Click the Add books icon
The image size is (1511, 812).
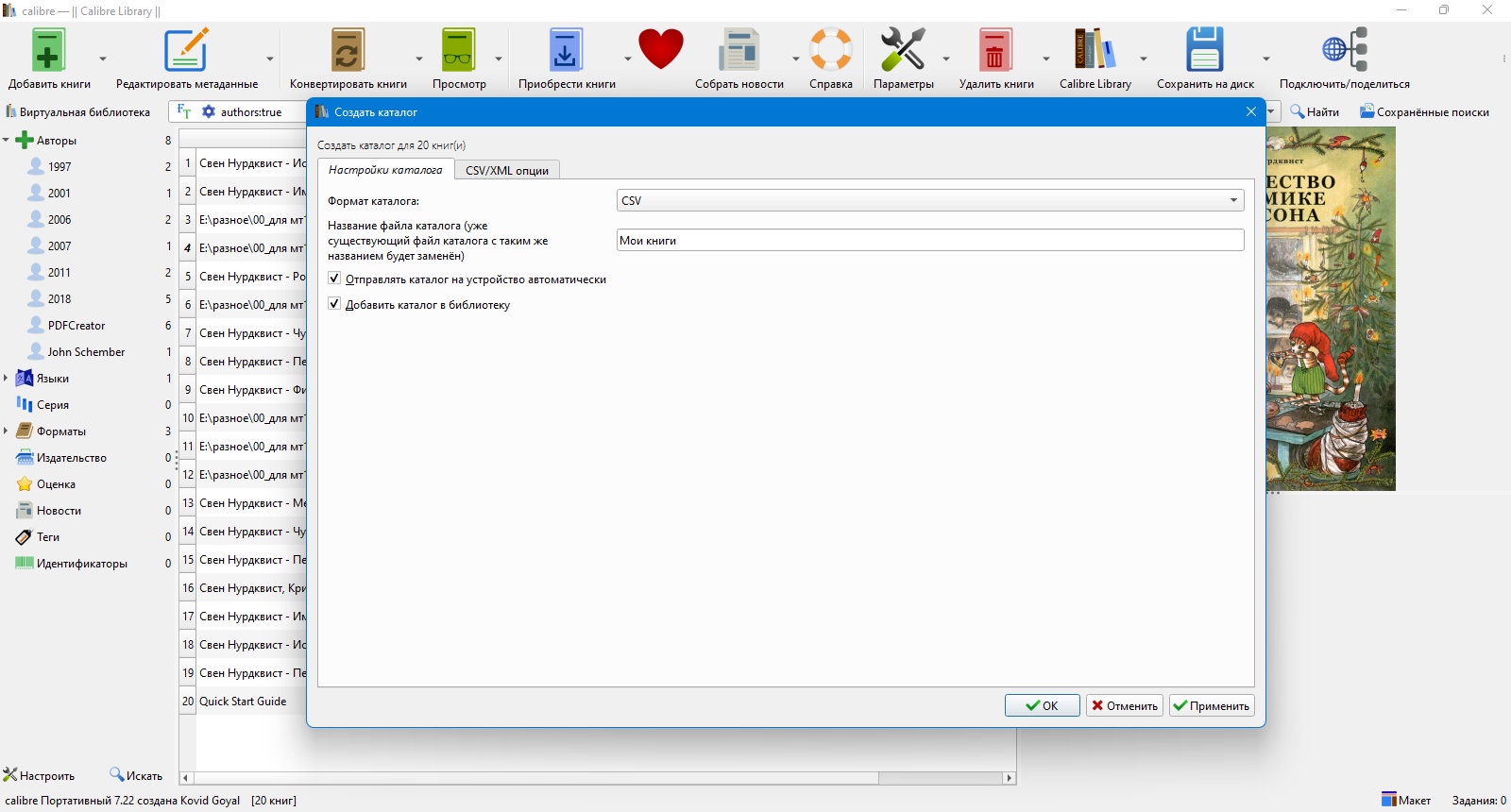coord(48,50)
